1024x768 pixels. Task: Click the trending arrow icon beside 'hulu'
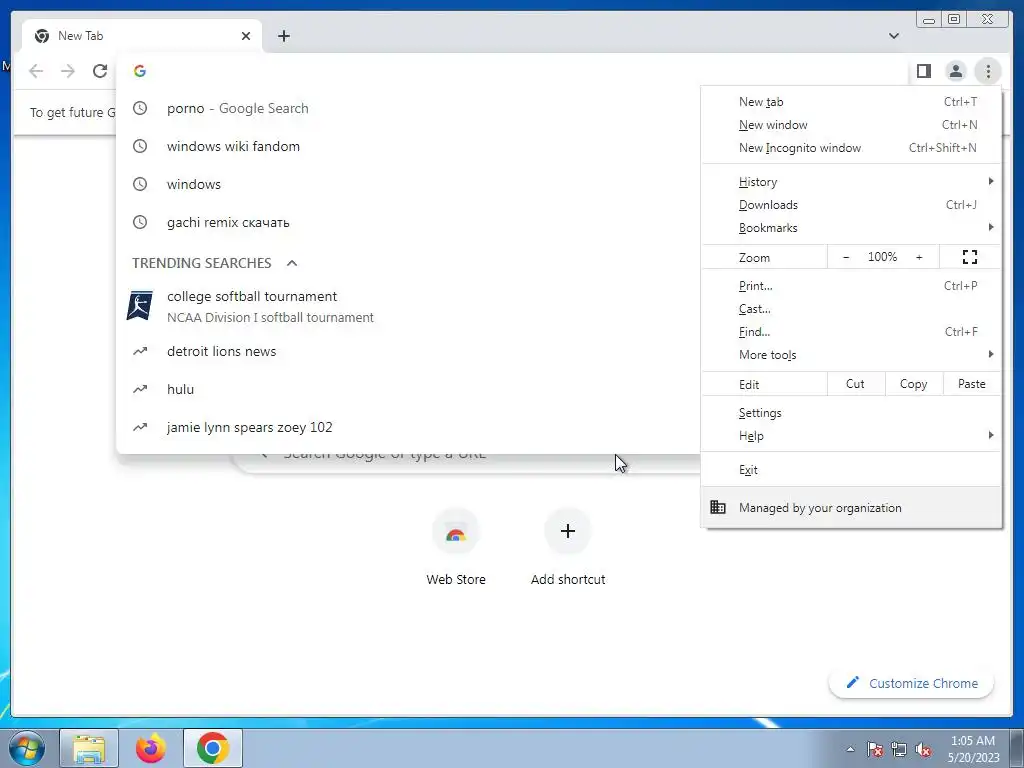[140, 389]
